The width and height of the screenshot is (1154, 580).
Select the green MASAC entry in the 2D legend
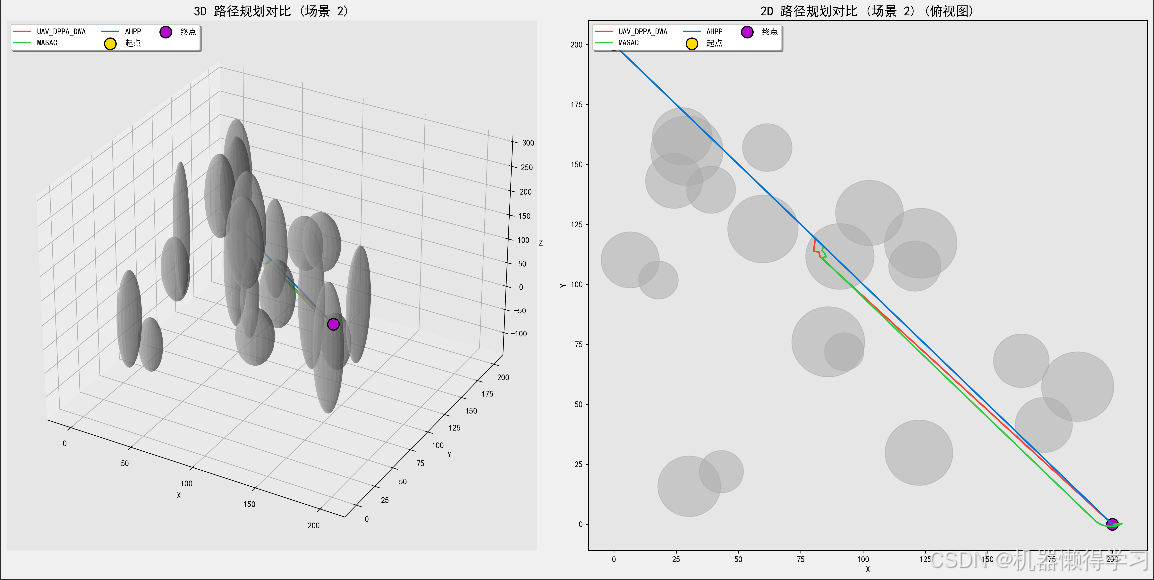617,43
